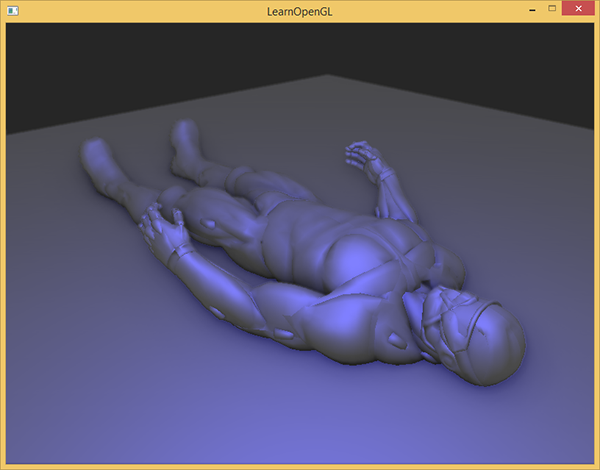Maximize the LearnOpenGL window
The width and height of the screenshot is (600, 470).
pyautogui.click(x=552, y=9)
